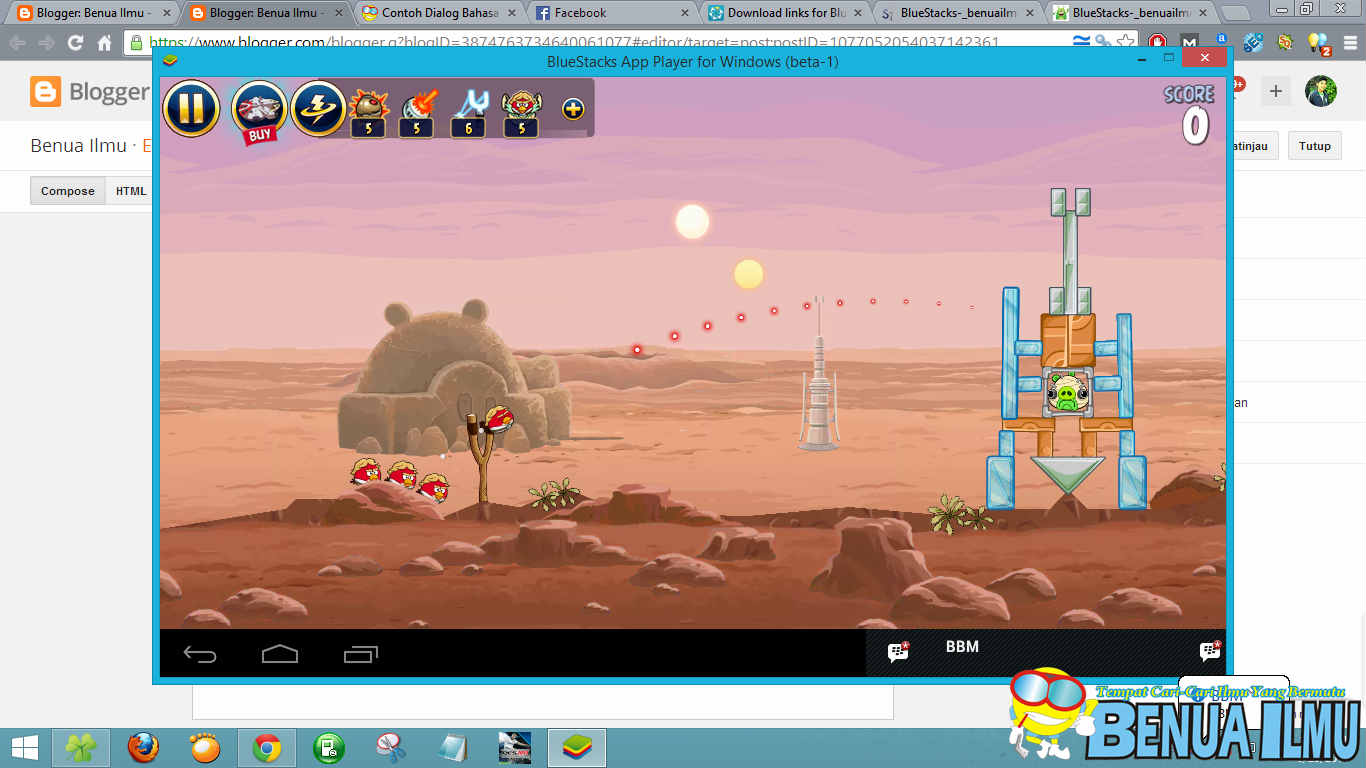Open Google Chrome from taskbar

coord(267,748)
